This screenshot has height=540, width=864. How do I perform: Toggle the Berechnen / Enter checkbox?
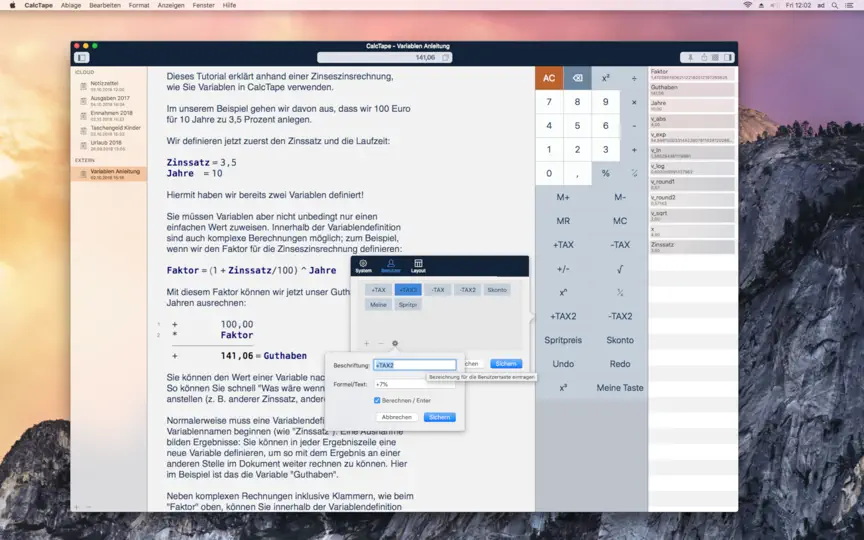pyautogui.click(x=377, y=401)
